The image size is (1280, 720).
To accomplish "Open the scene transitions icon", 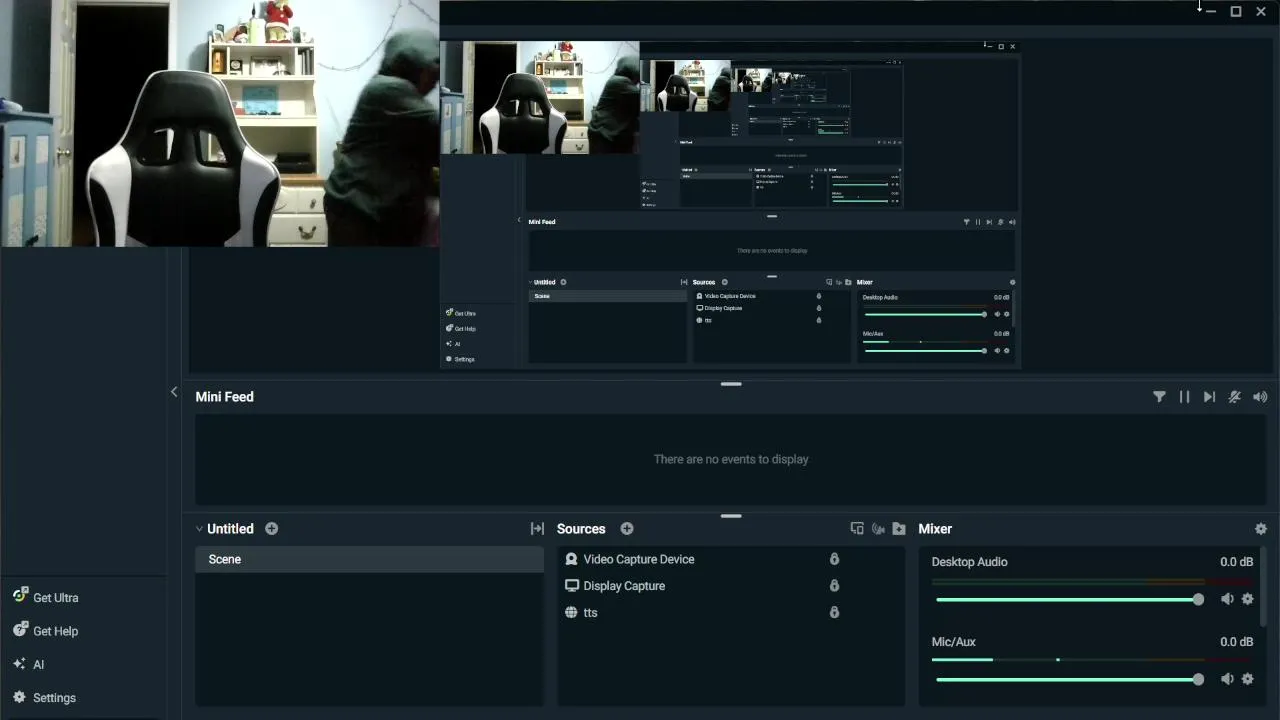I will (537, 529).
